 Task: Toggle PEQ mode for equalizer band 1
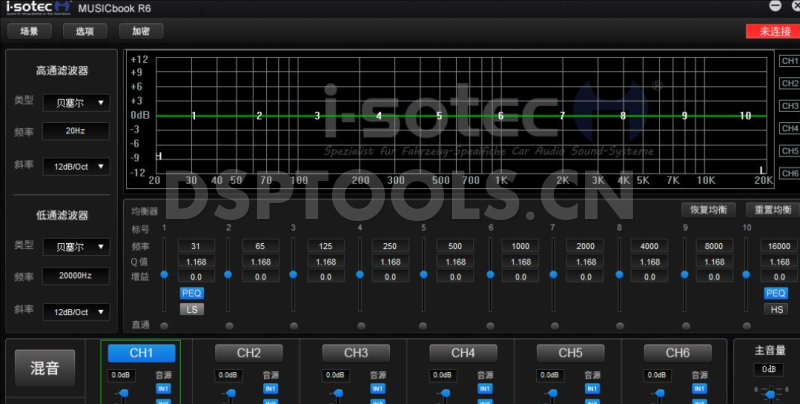coord(191,293)
